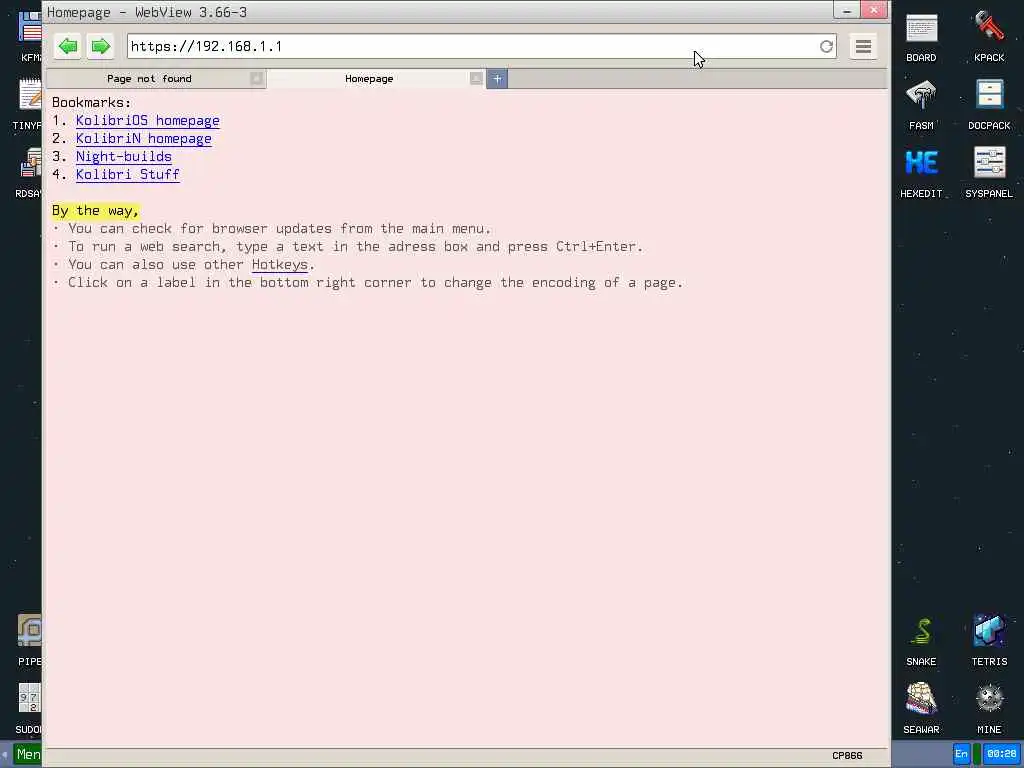Launch the TINYPAD editor icon
Image resolution: width=1024 pixels, height=768 pixels.
pyautogui.click(x=27, y=104)
